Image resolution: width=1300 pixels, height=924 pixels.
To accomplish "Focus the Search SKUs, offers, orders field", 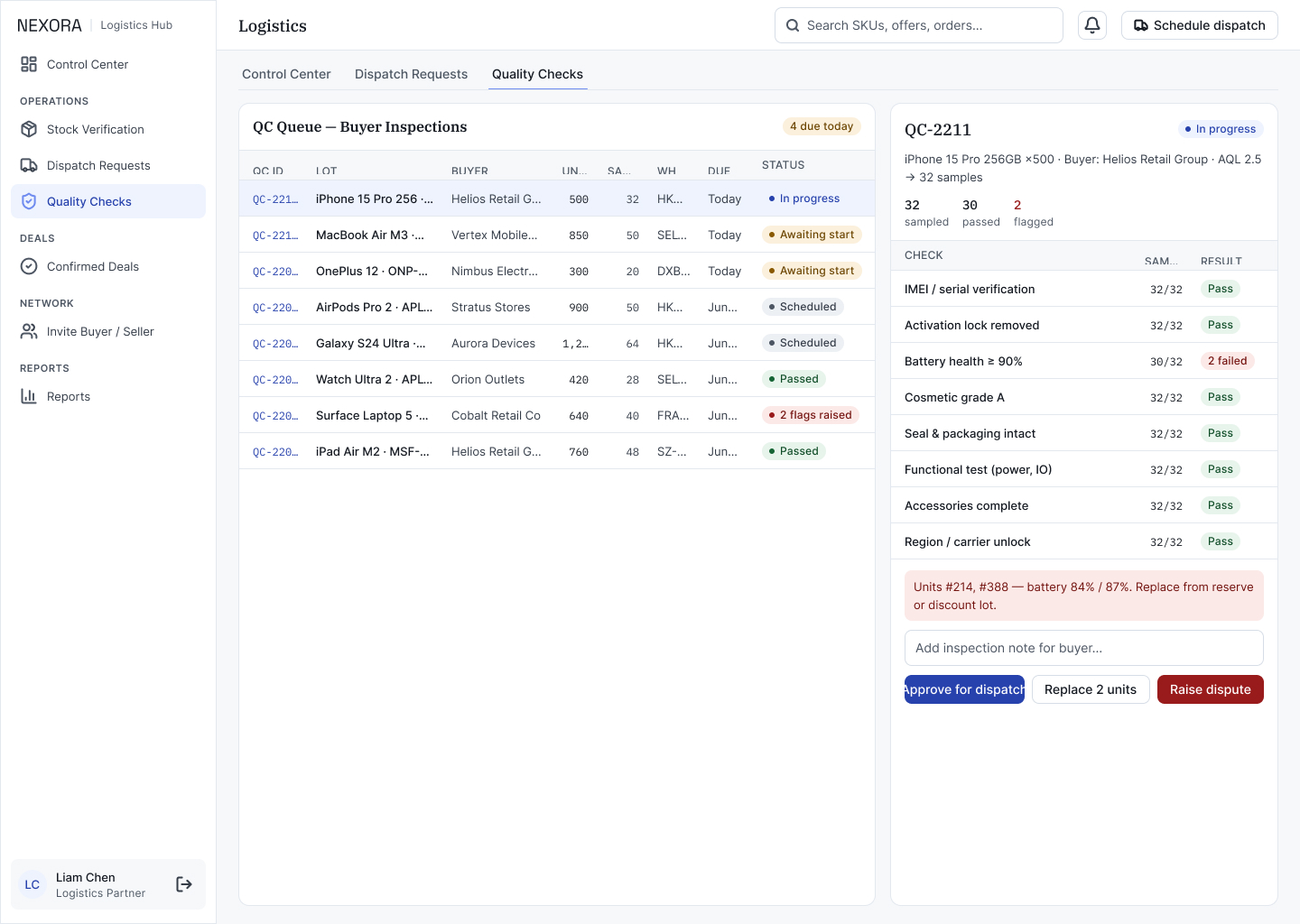I will pos(919,25).
